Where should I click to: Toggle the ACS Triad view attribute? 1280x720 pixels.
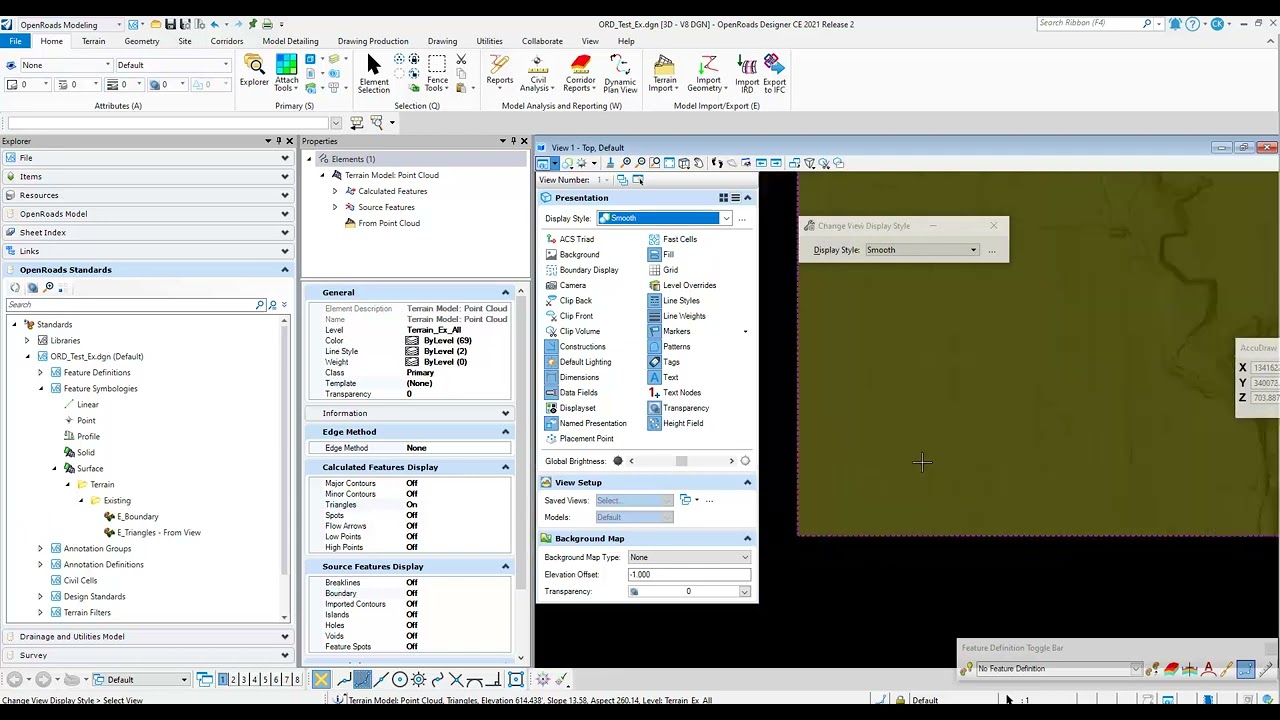click(570, 239)
